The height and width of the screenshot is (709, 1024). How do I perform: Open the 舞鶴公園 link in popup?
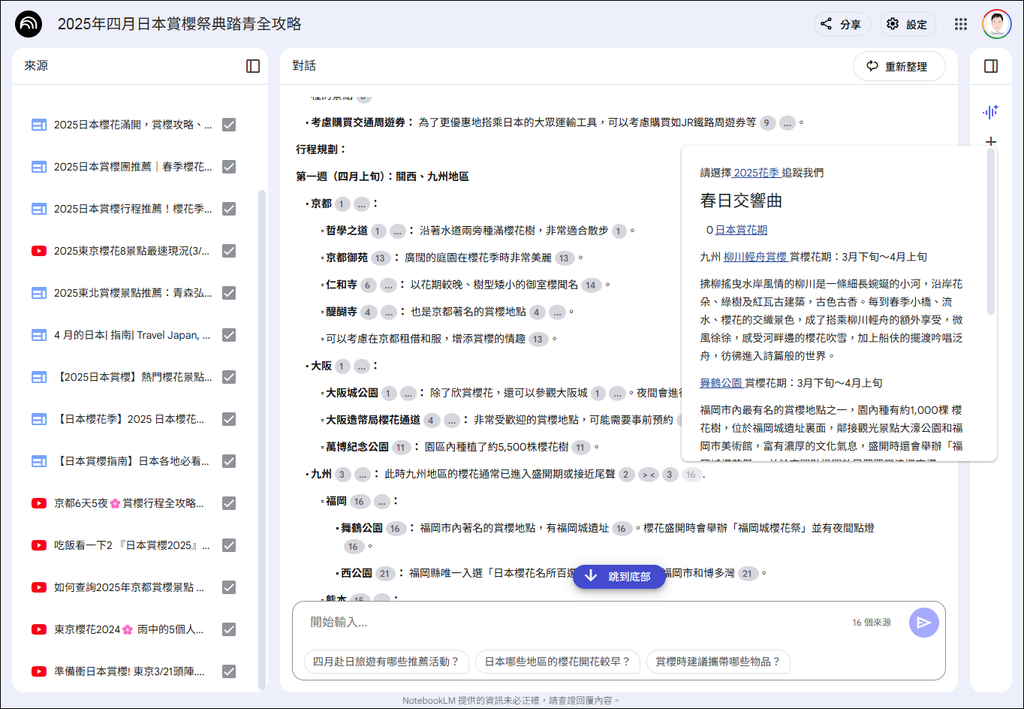coord(721,383)
